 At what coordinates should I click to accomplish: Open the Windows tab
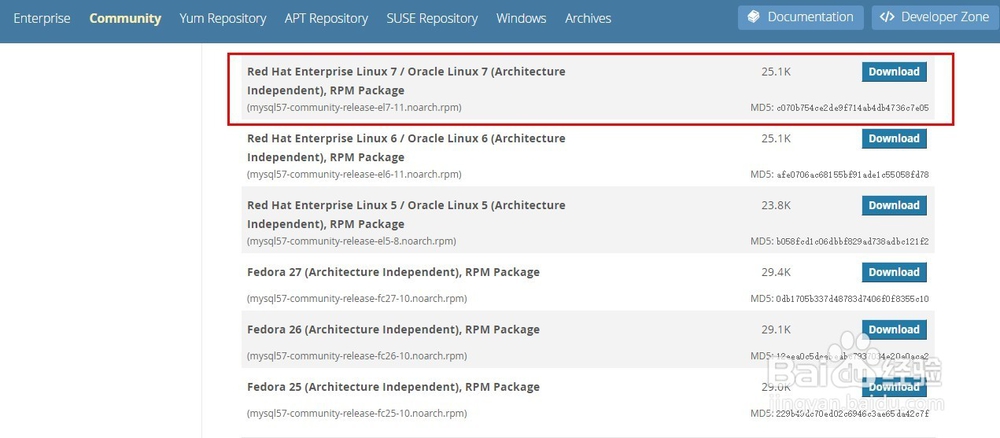(x=521, y=18)
